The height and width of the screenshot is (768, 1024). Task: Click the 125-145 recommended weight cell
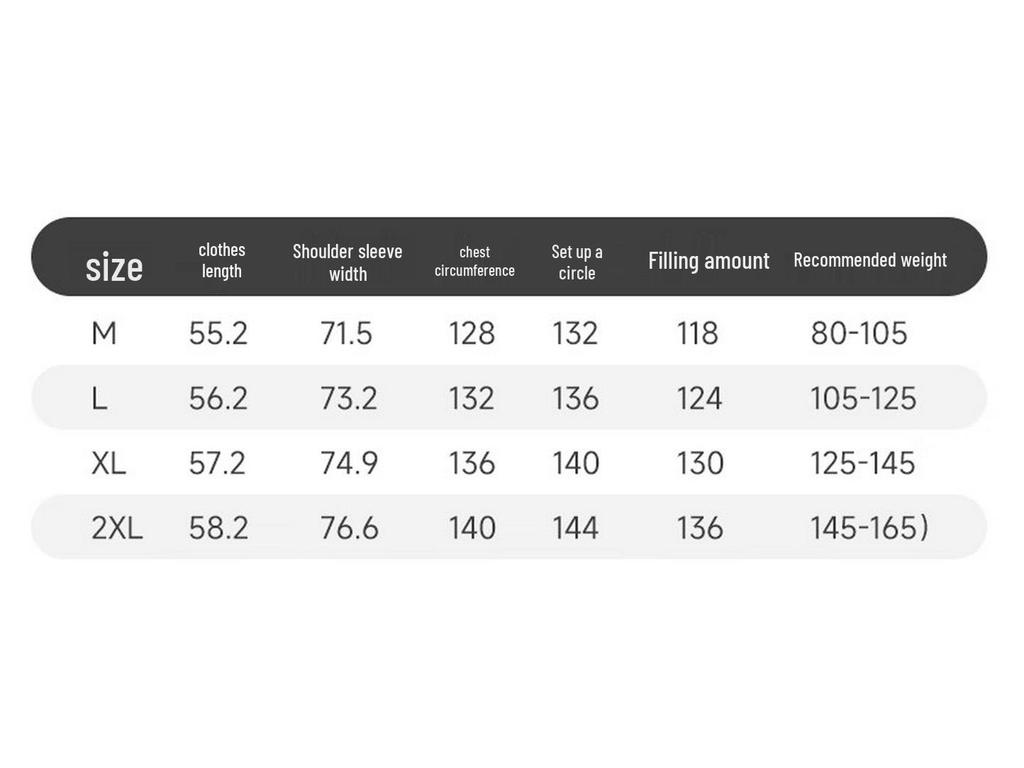point(863,464)
